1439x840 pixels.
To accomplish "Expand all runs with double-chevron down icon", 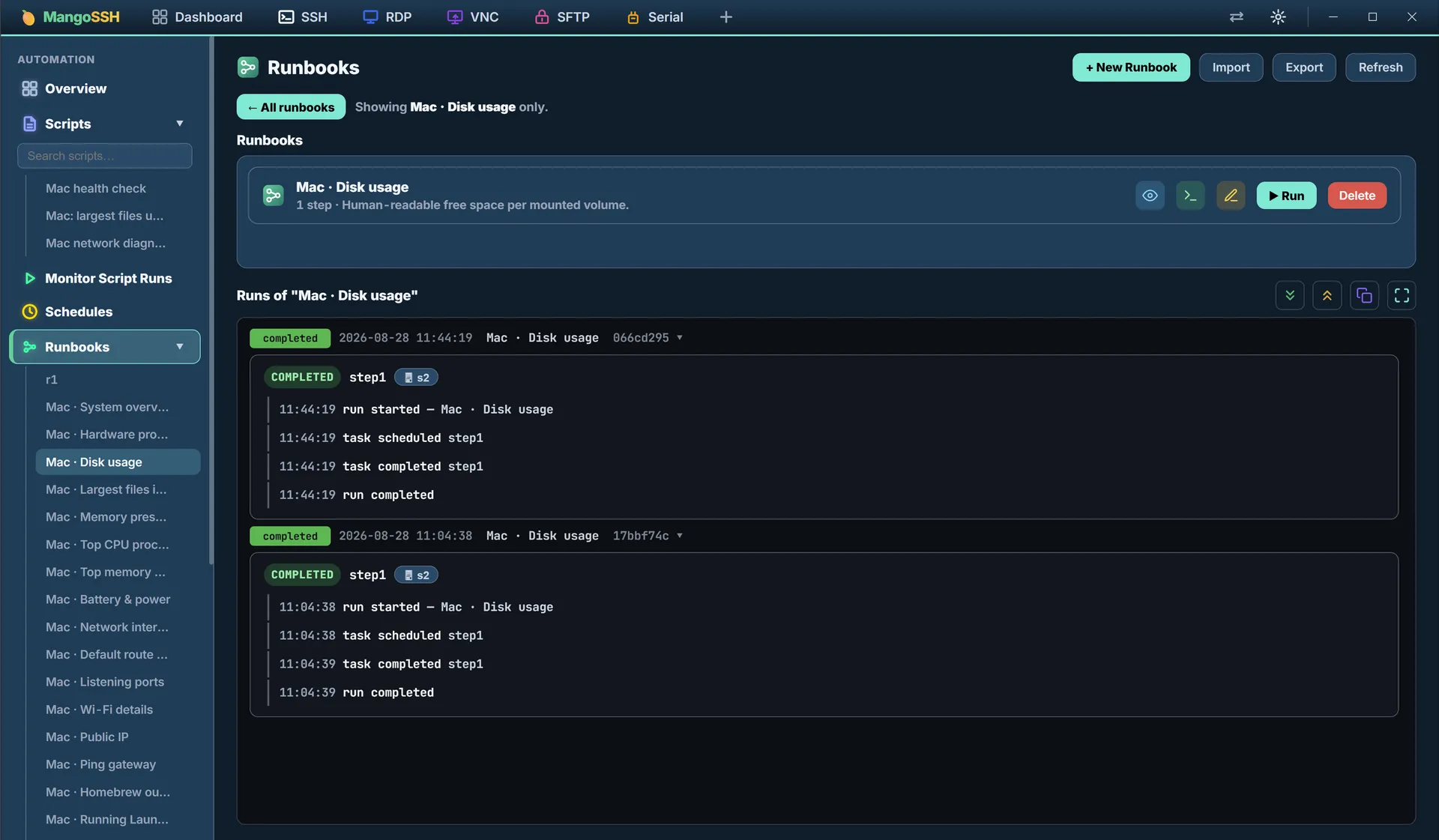I will click(1290, 295).
